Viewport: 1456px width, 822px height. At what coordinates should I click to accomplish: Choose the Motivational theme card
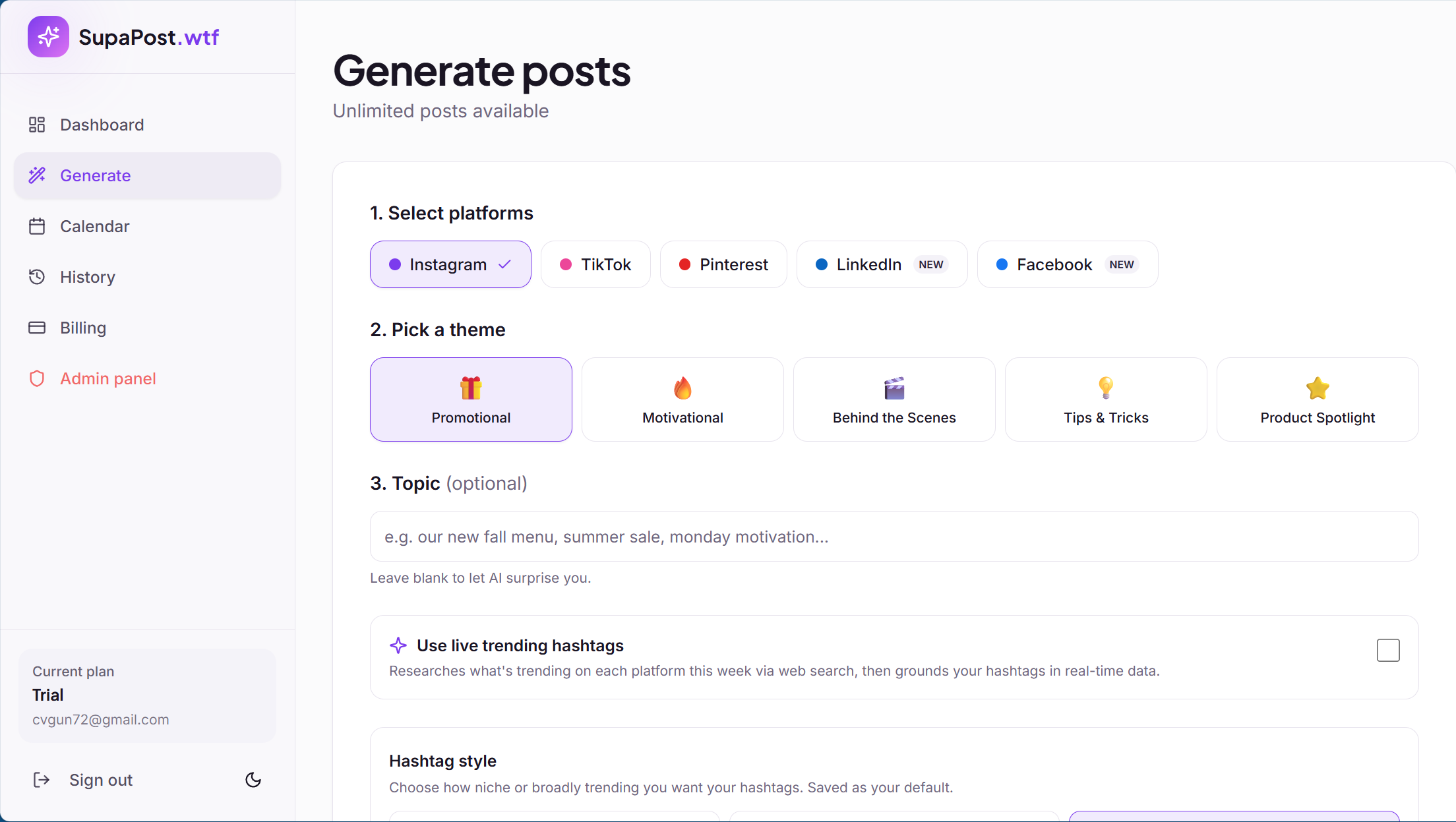pos(682,399)
